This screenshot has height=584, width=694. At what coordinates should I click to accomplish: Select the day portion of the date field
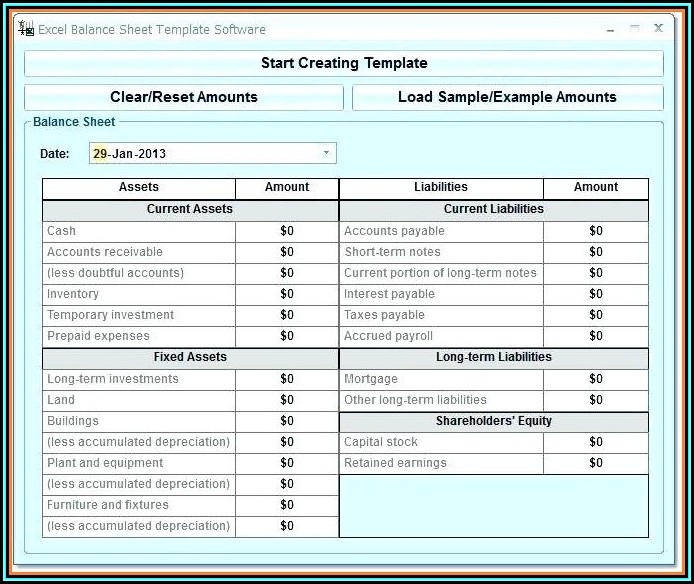tap(100, 154)
